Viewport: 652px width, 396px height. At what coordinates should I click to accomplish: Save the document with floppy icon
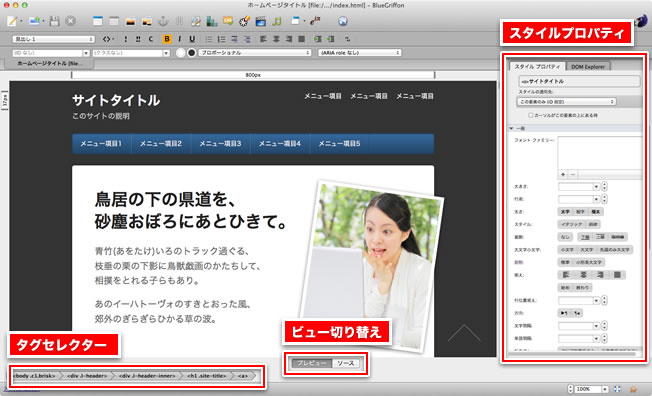[54, 21]
